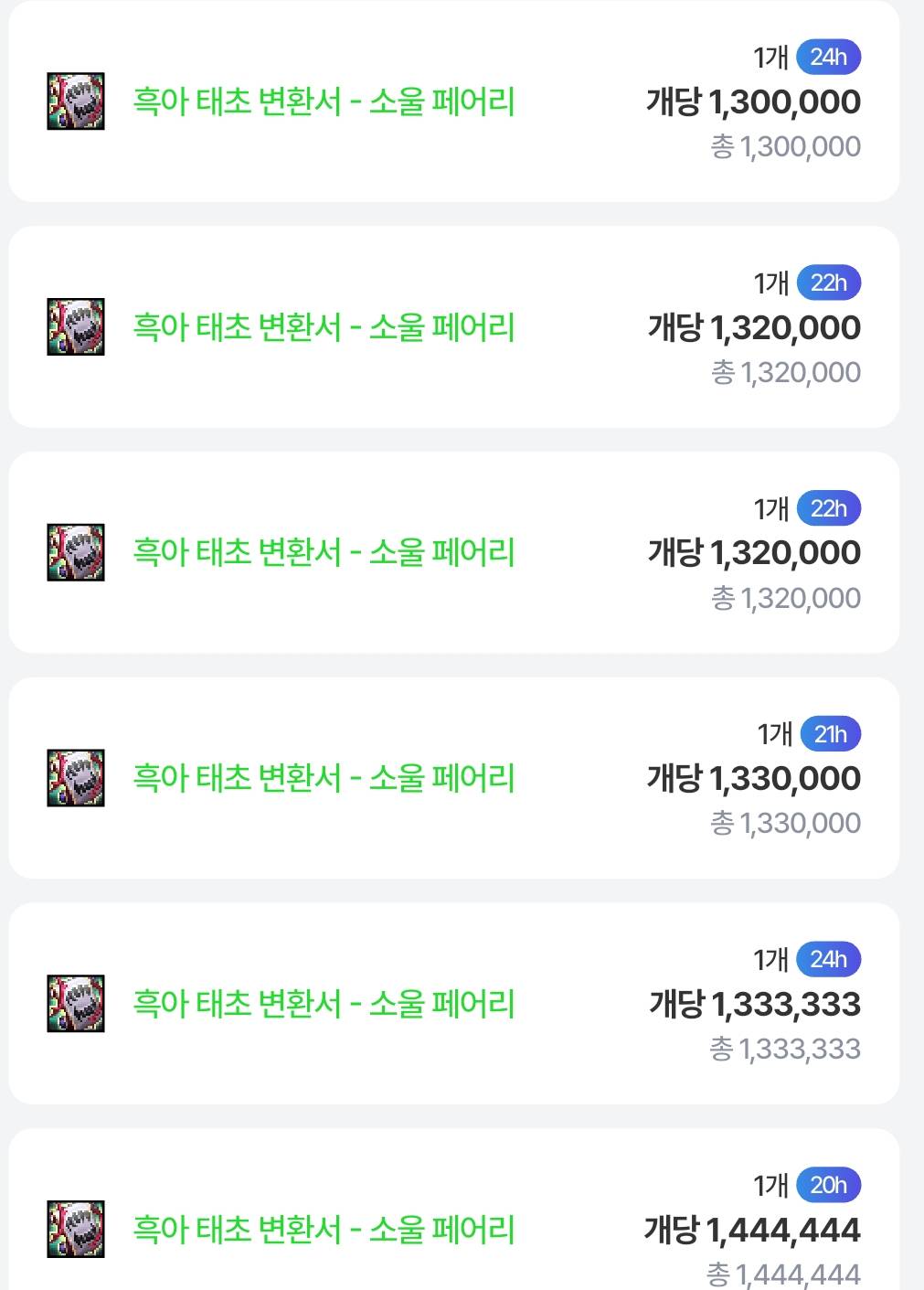Click the 20h time badge
Screen dimensions: 924x1290
[828, 1186]
